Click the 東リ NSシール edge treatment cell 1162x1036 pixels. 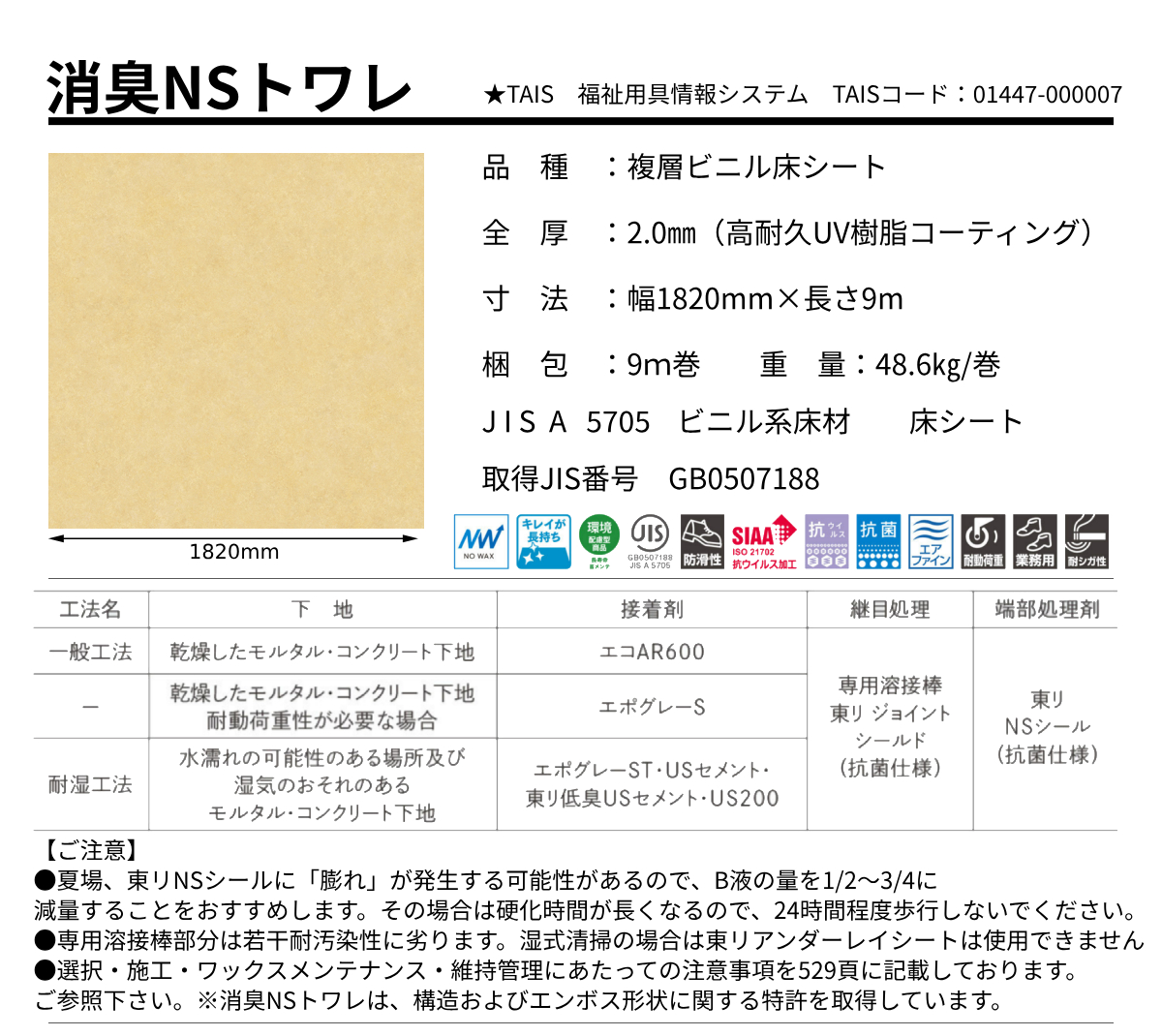coord(1047,726)
